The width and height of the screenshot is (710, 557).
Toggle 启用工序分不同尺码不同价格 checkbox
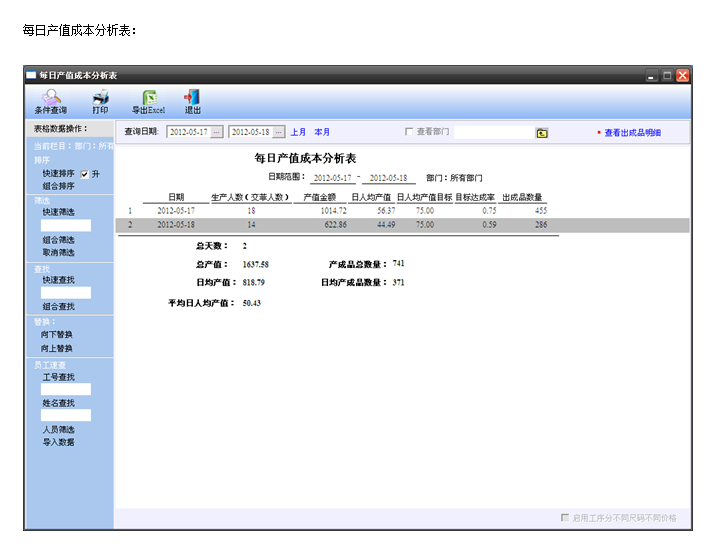tap(565, 518)
